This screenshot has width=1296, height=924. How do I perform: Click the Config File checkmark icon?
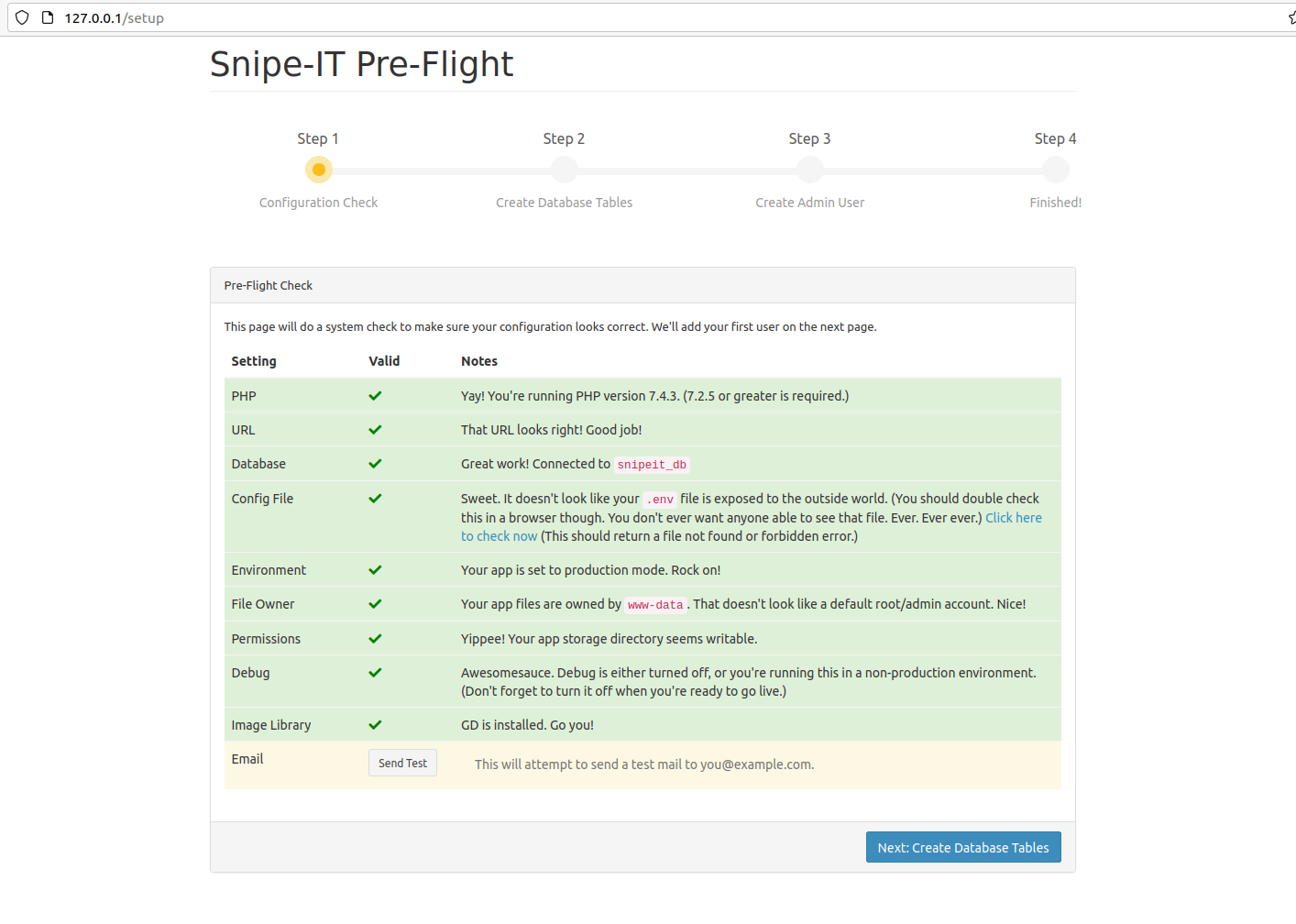375,499
